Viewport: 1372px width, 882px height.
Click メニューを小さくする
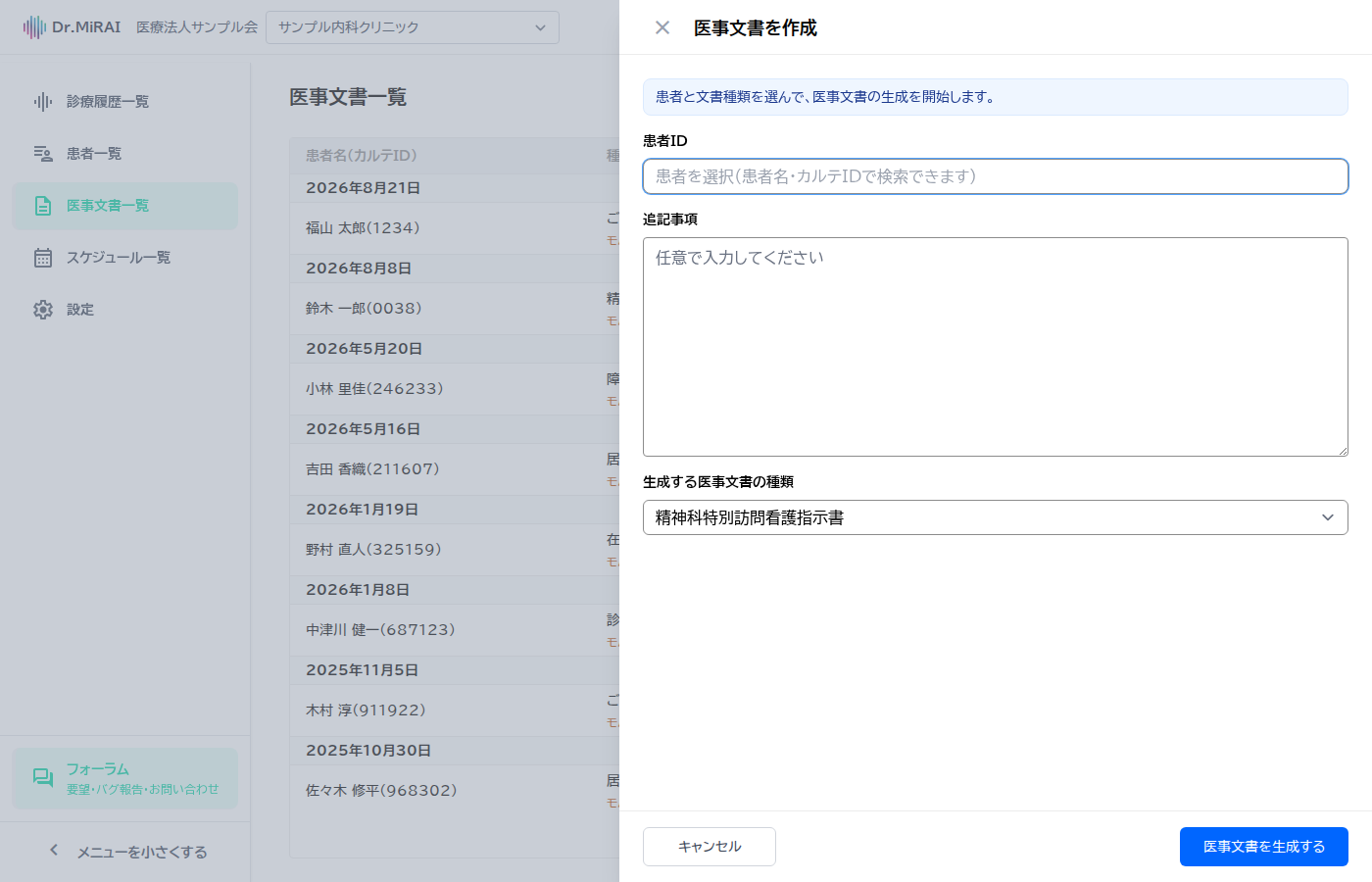click(x=125, y=852)
